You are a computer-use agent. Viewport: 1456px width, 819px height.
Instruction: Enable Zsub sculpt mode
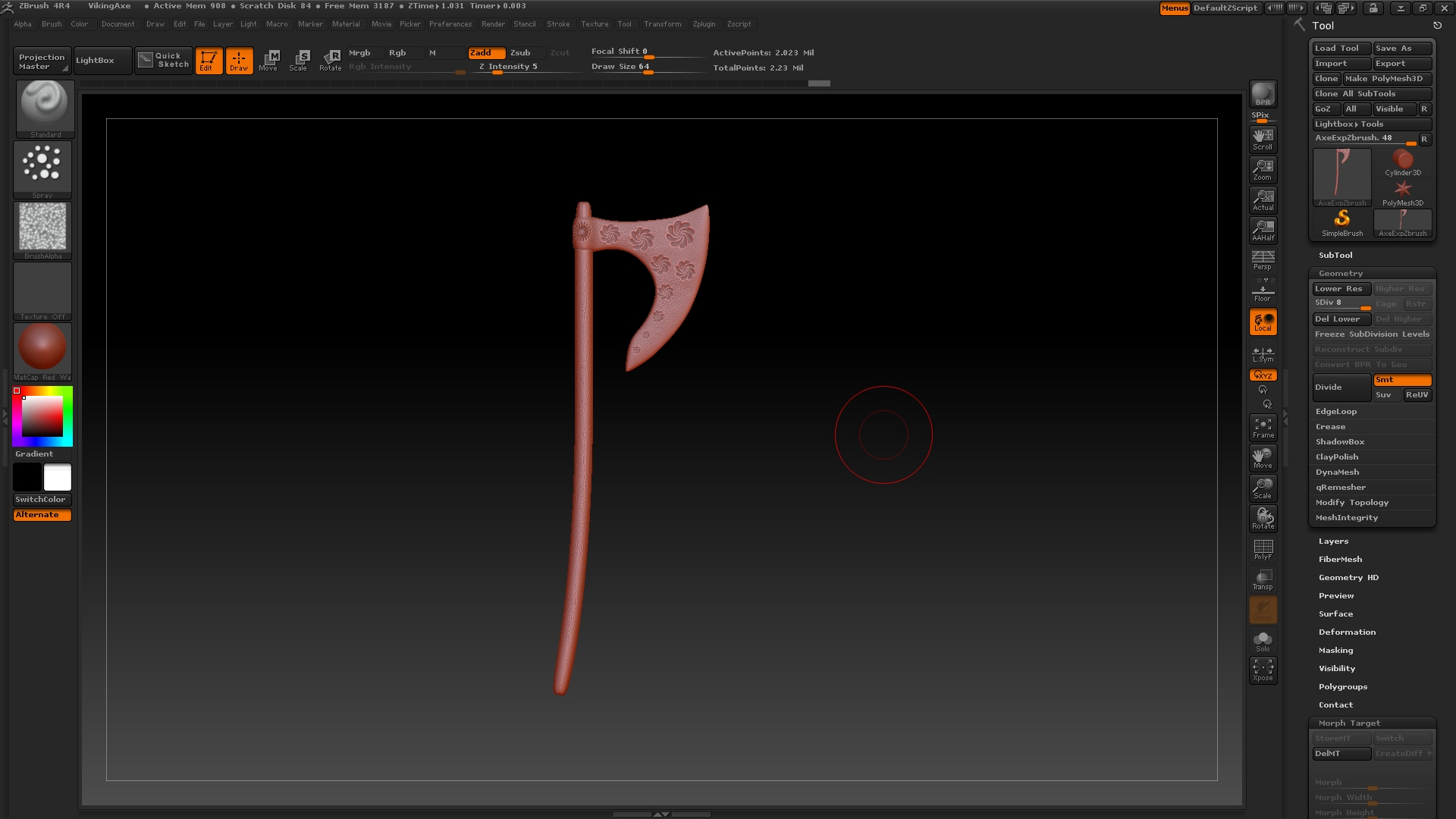(x=520, y=53)
